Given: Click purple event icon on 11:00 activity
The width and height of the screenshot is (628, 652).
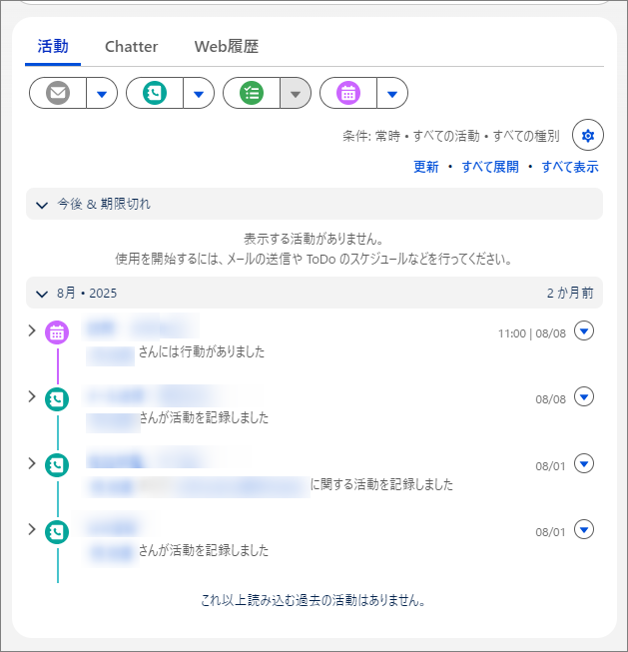Looking at the screenshot, I should (58, 333).
